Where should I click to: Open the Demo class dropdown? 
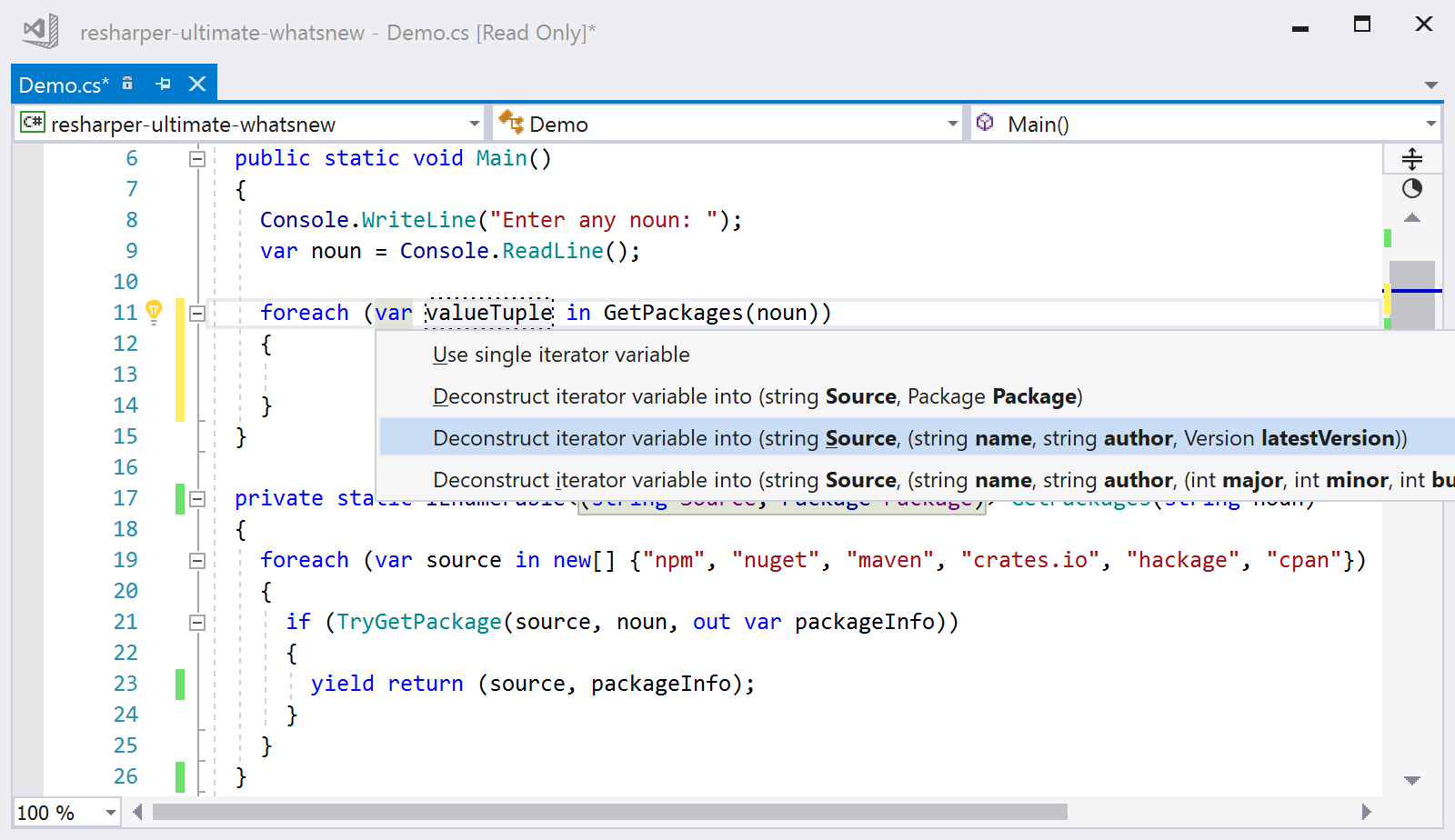(952, 124)
